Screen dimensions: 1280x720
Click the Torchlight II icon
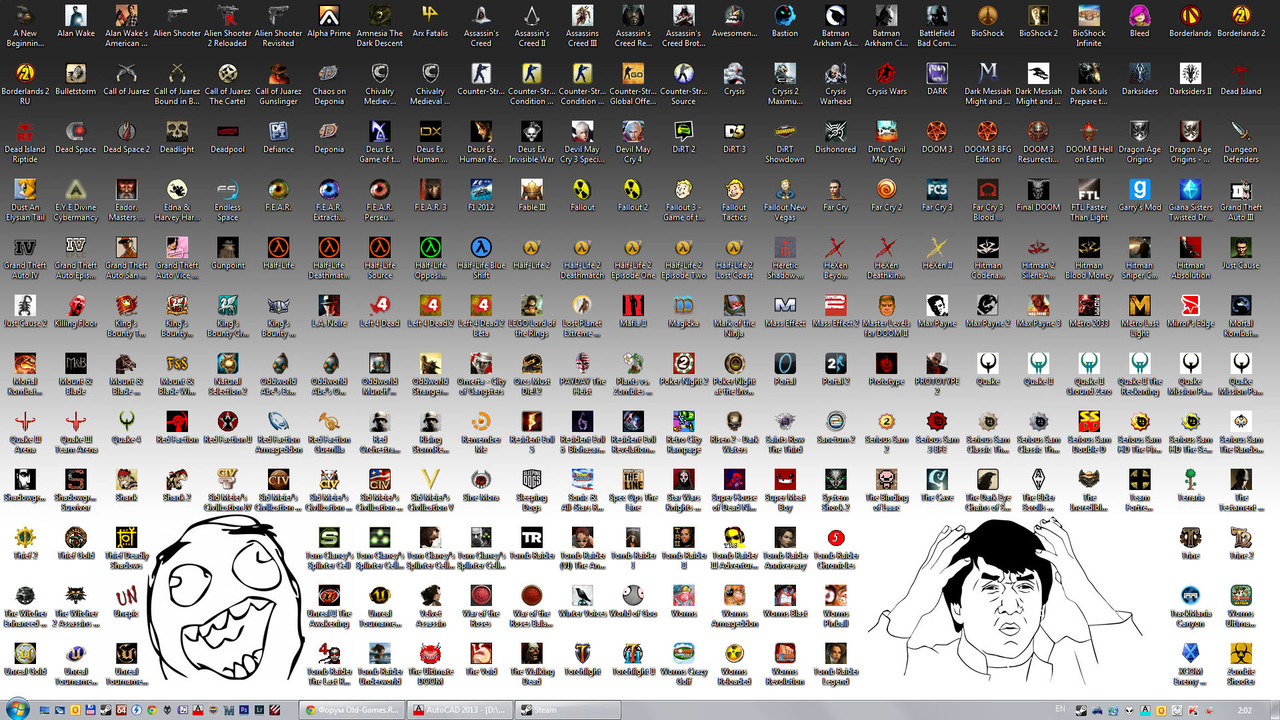pos(633,660)
